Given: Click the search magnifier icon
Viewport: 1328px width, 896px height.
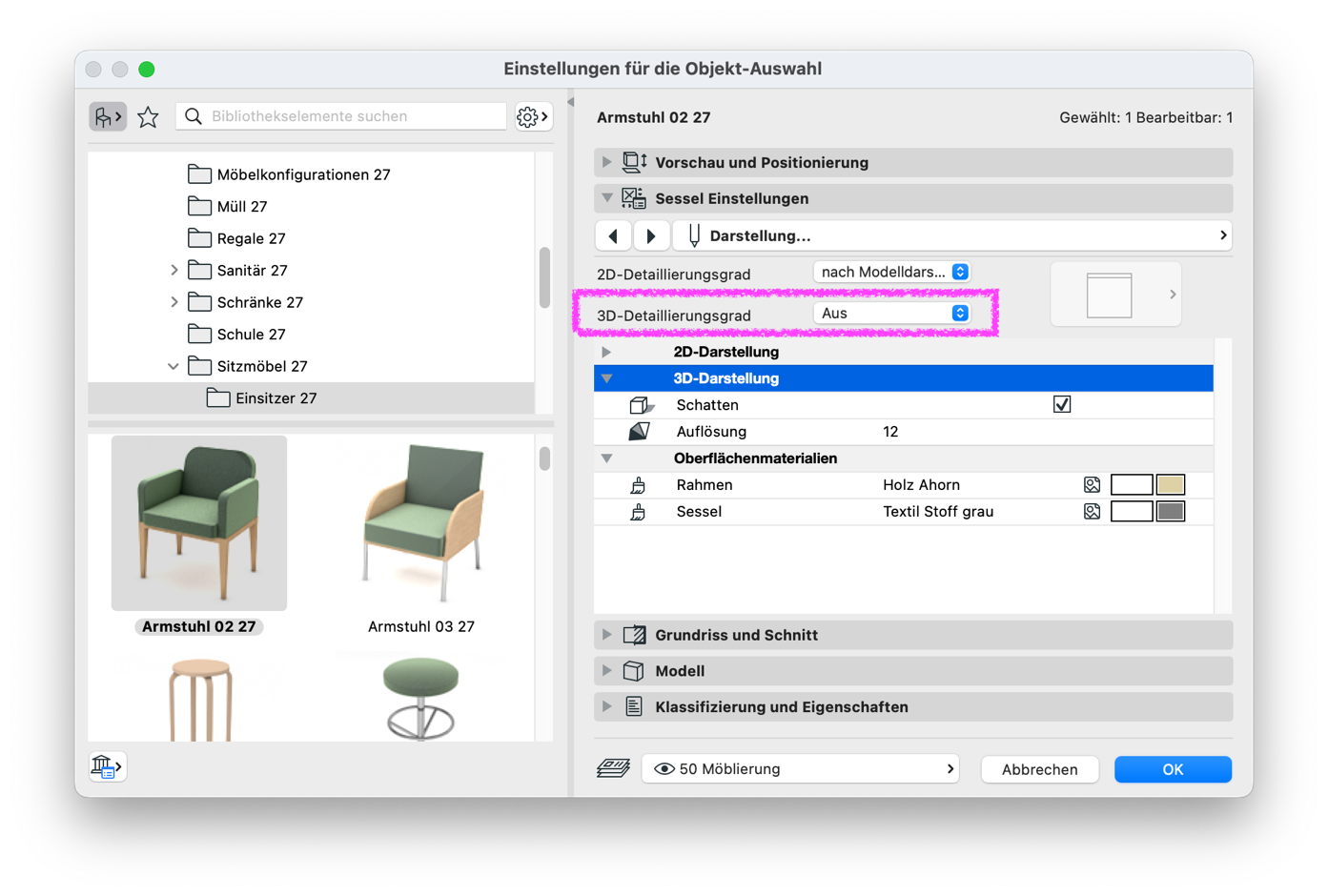Looking at the screenshot, I should point(194,116).
